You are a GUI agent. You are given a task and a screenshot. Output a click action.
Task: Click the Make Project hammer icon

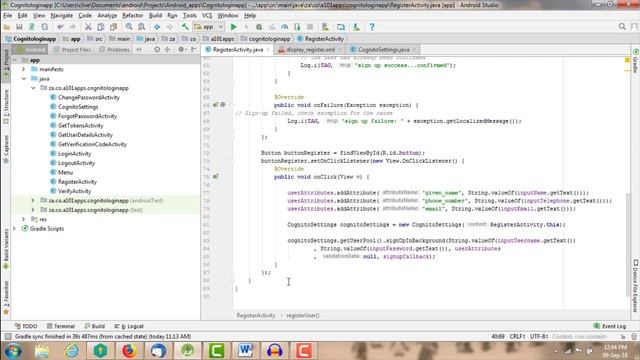tap(185, 27)
